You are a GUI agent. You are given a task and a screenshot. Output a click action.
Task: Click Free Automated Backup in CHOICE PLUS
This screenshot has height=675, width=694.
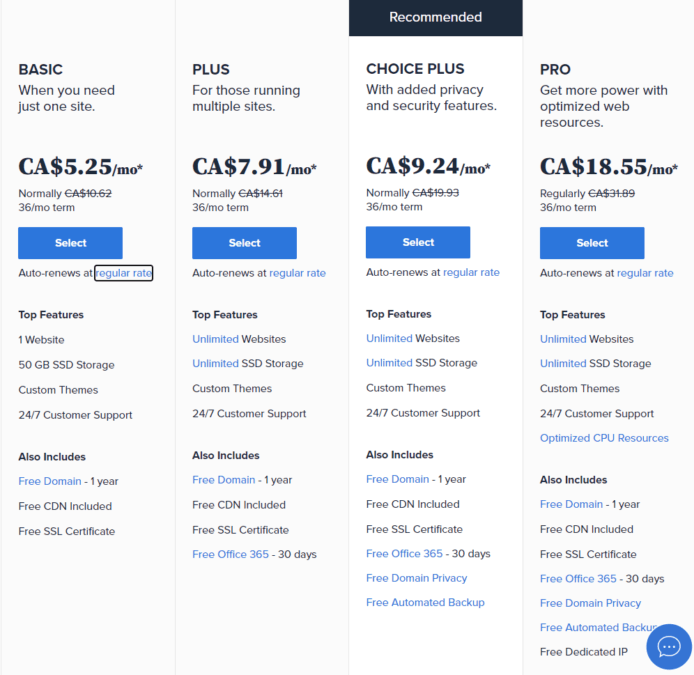coord(425,603)
